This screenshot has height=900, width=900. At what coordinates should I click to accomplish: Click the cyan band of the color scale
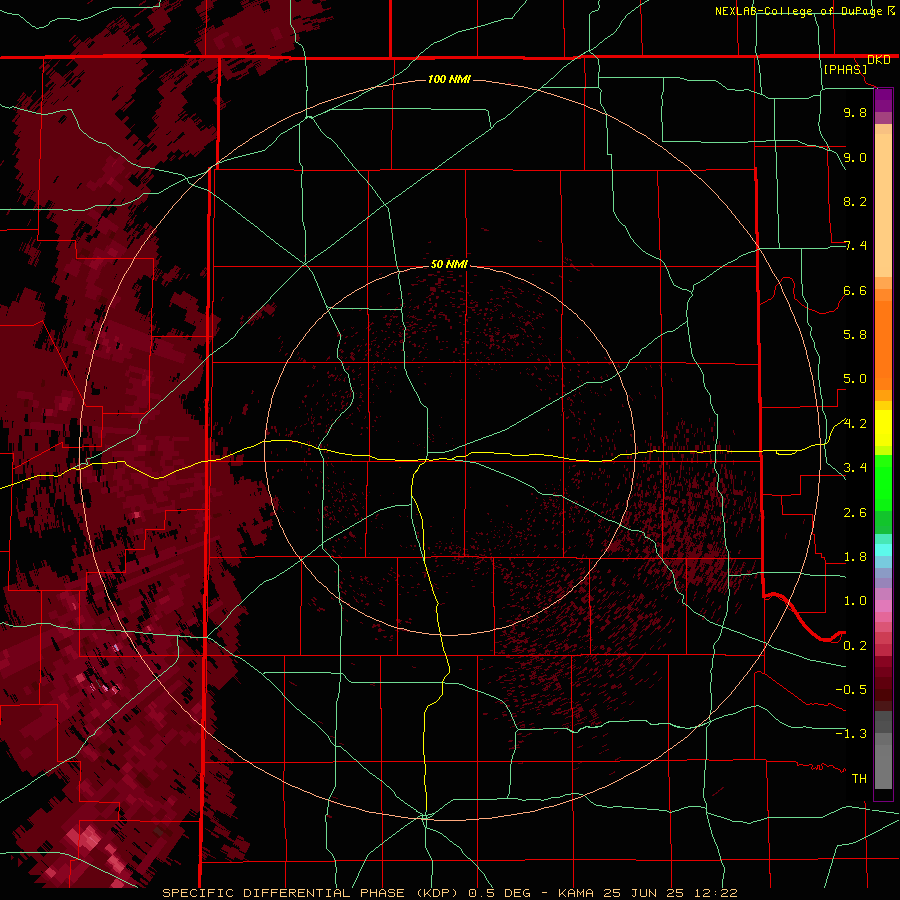pos(883,550)
